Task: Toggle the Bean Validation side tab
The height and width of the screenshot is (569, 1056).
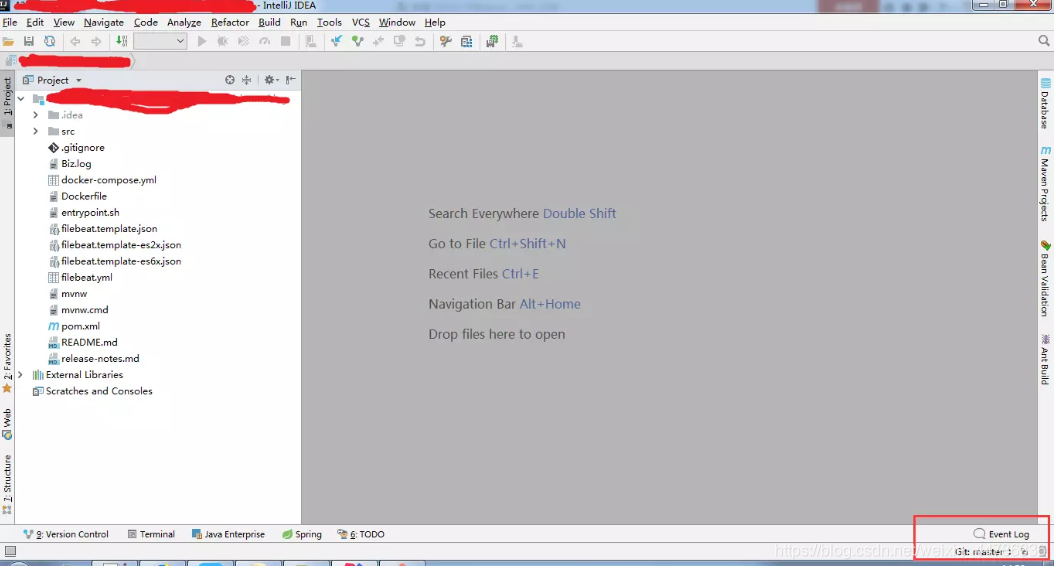Action: (x=1045, y=279)
